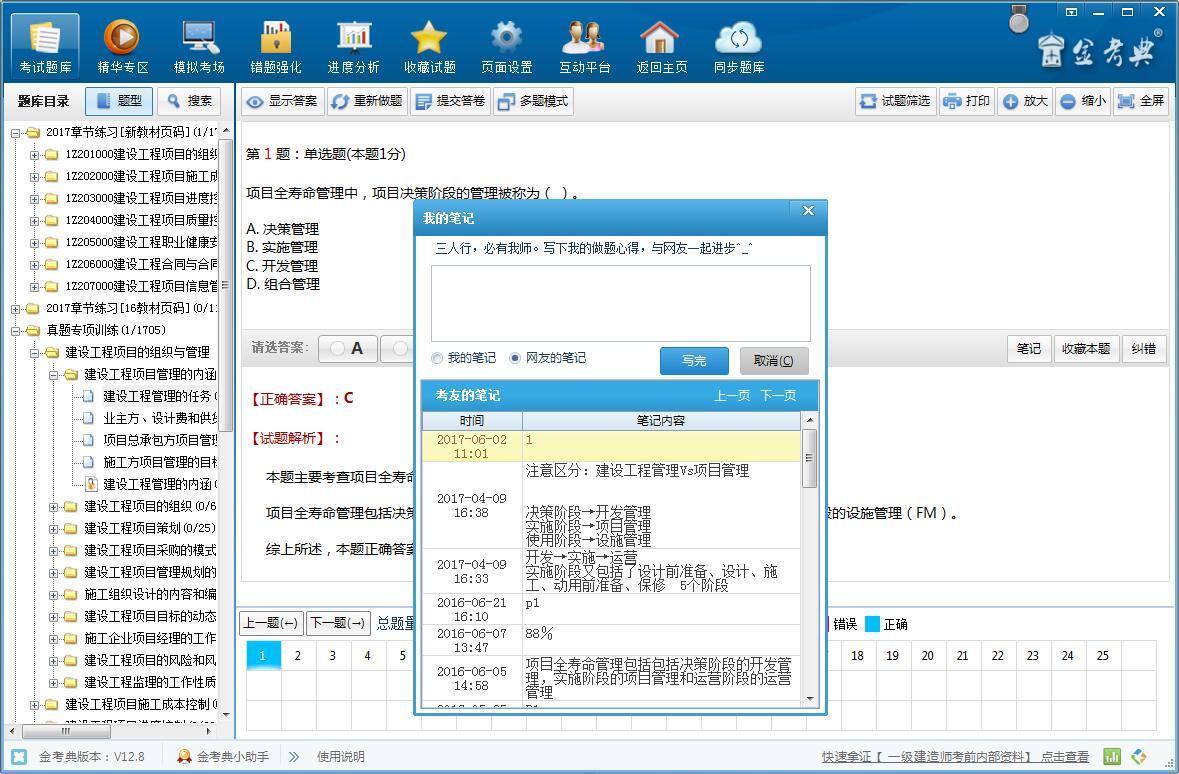Select the 网友的笔记 radio button

515,358
